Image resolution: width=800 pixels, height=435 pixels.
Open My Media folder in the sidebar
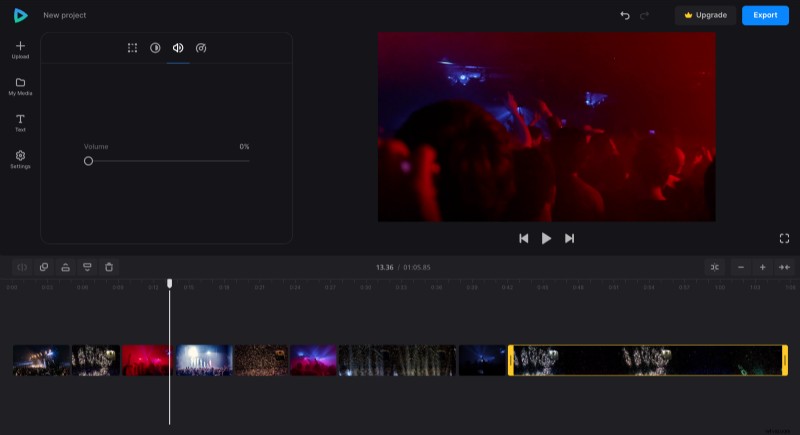point(20,87)
